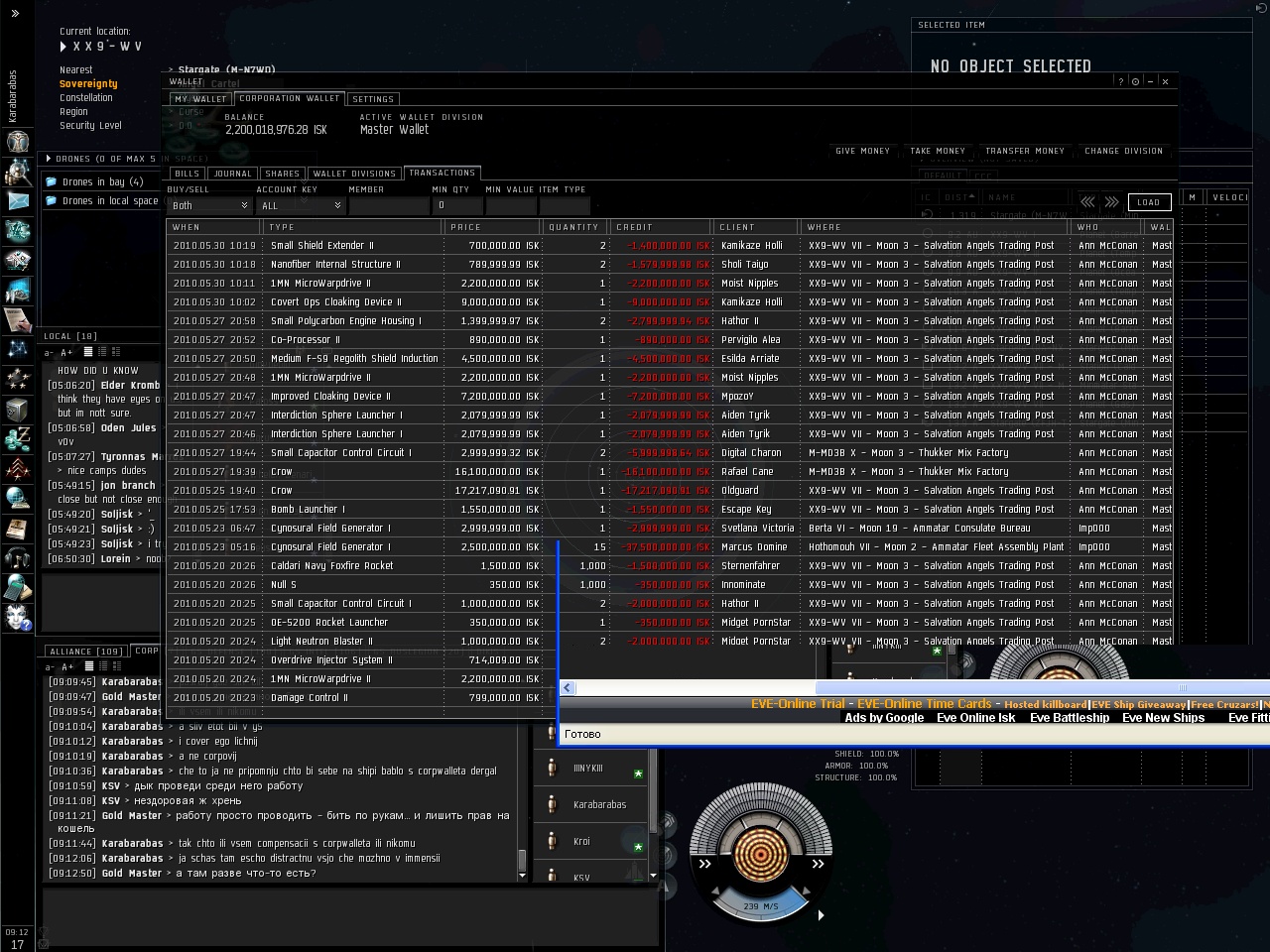Open the in-game Browser globe icon
The height and width of the screenshot is (952, 1270).
(x=18, y=498)
